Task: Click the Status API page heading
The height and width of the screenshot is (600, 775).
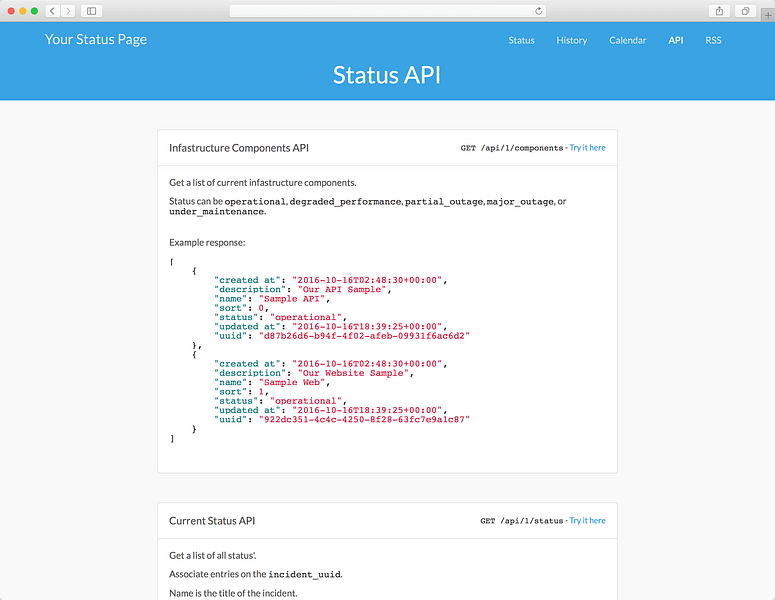Action: click(x=387, y=75)
